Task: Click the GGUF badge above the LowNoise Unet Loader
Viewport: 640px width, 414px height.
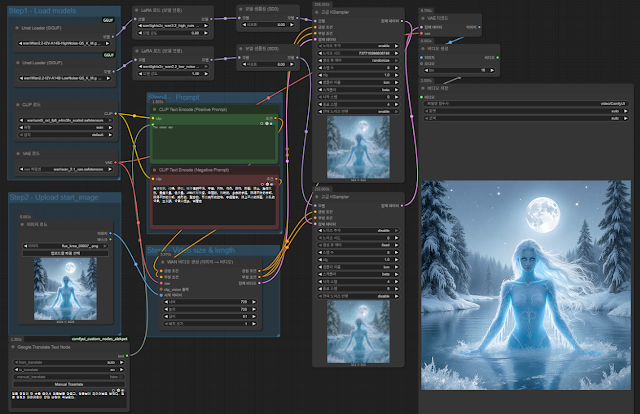Action: 108,55
